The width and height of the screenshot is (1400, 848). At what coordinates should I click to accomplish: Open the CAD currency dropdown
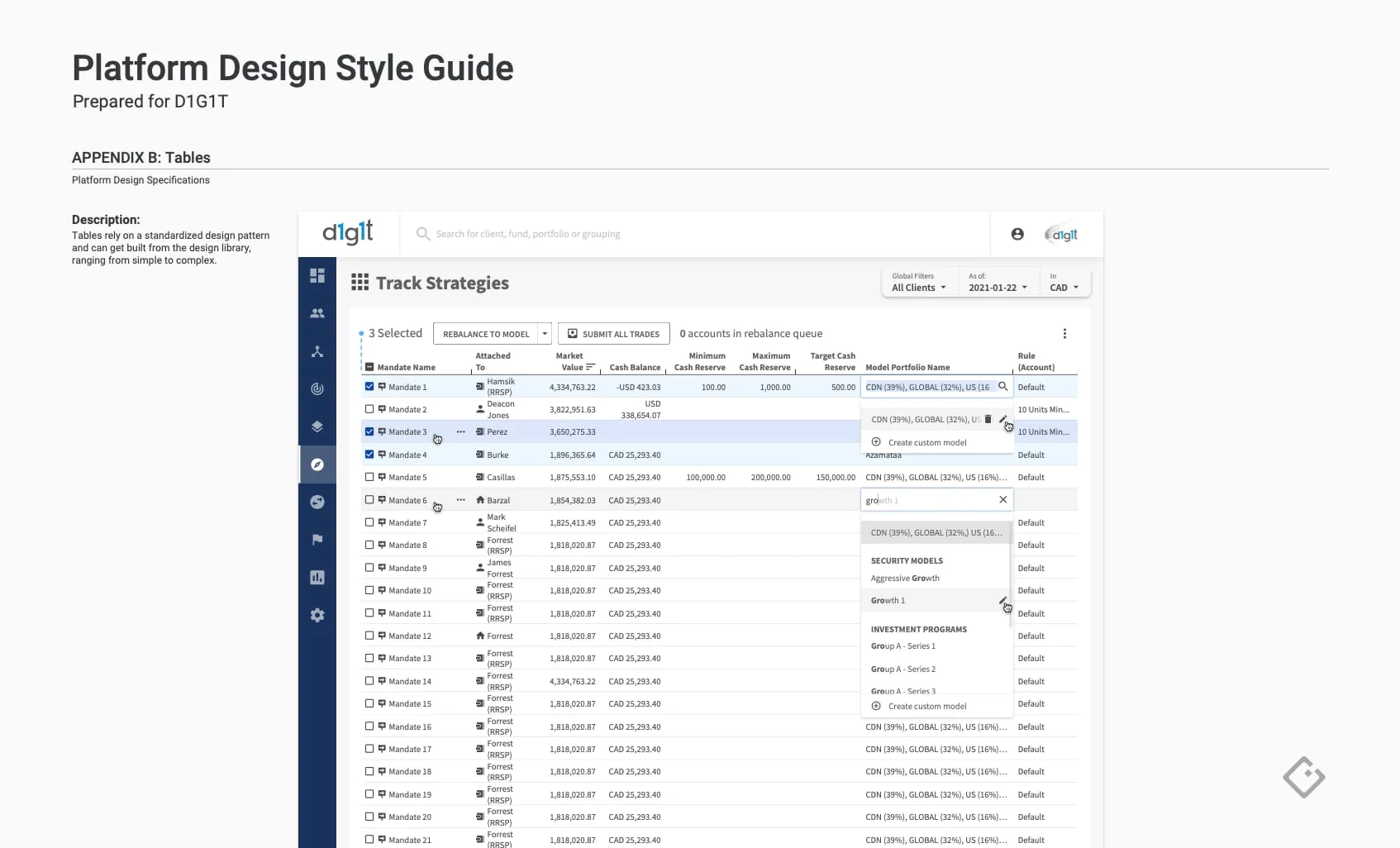point(1064,283)
